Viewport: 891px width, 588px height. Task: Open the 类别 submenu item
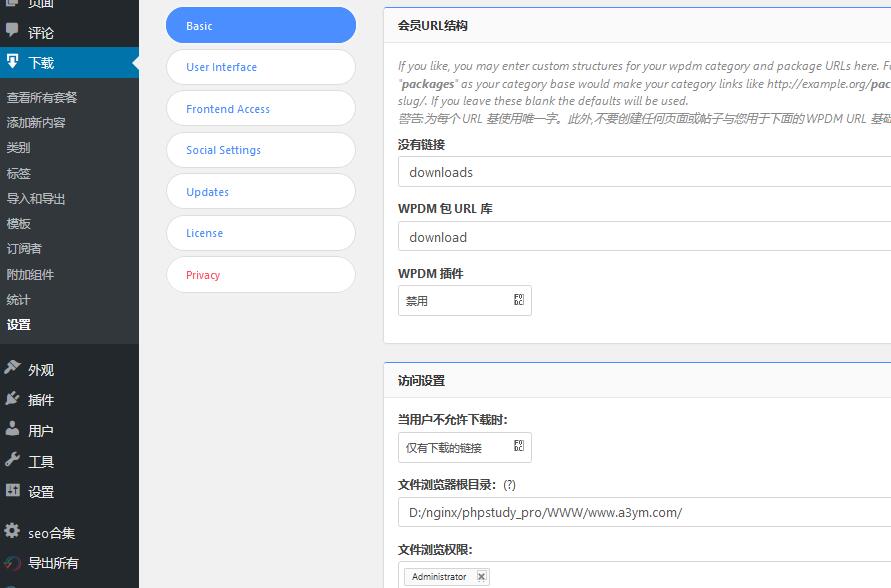click(18, 148)
